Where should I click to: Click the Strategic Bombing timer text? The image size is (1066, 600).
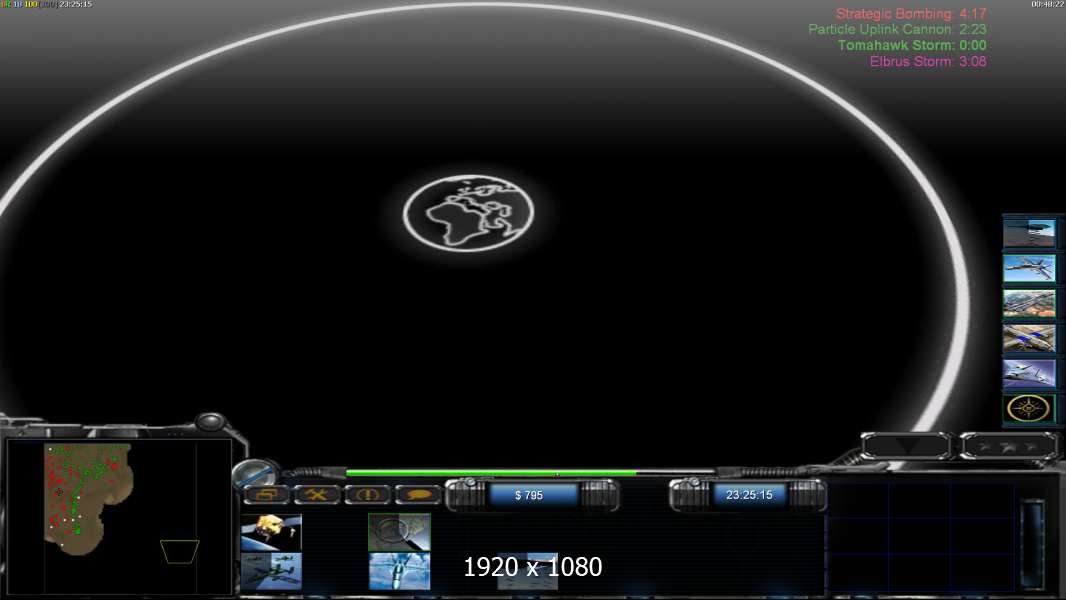click(911, 14)
